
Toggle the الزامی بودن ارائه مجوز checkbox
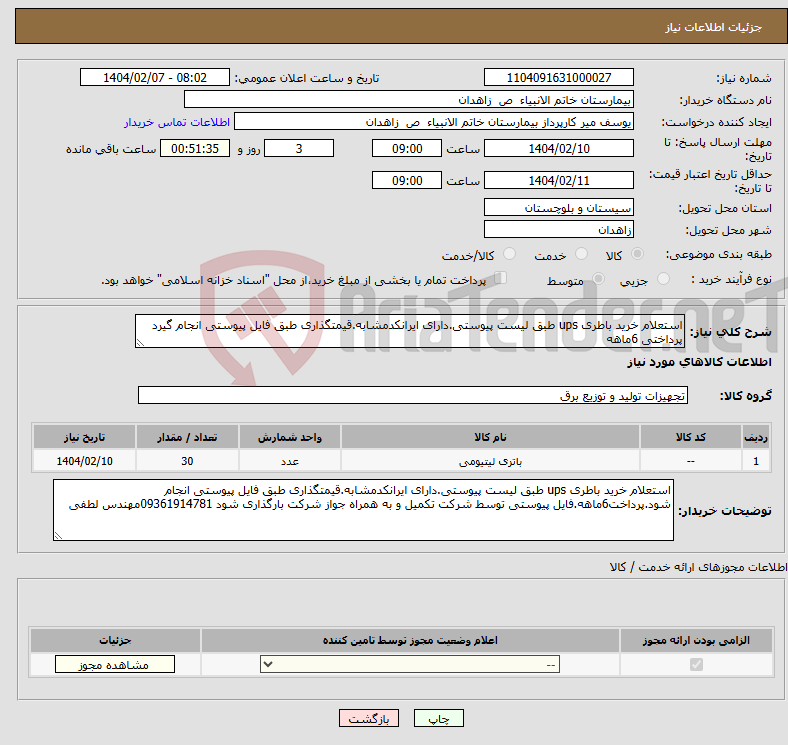click(x=696, y=665)
